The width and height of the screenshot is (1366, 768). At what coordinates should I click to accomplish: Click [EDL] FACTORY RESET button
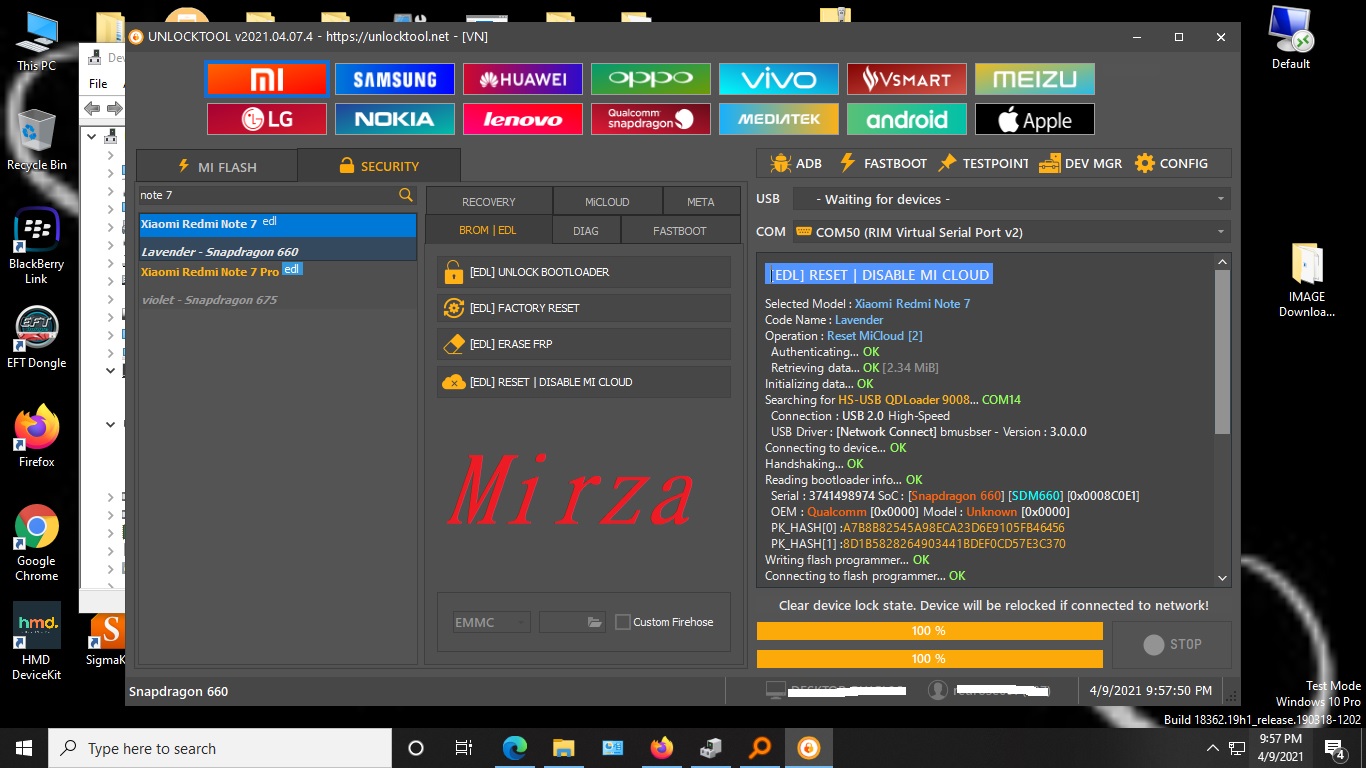click(x=584, y=308)
